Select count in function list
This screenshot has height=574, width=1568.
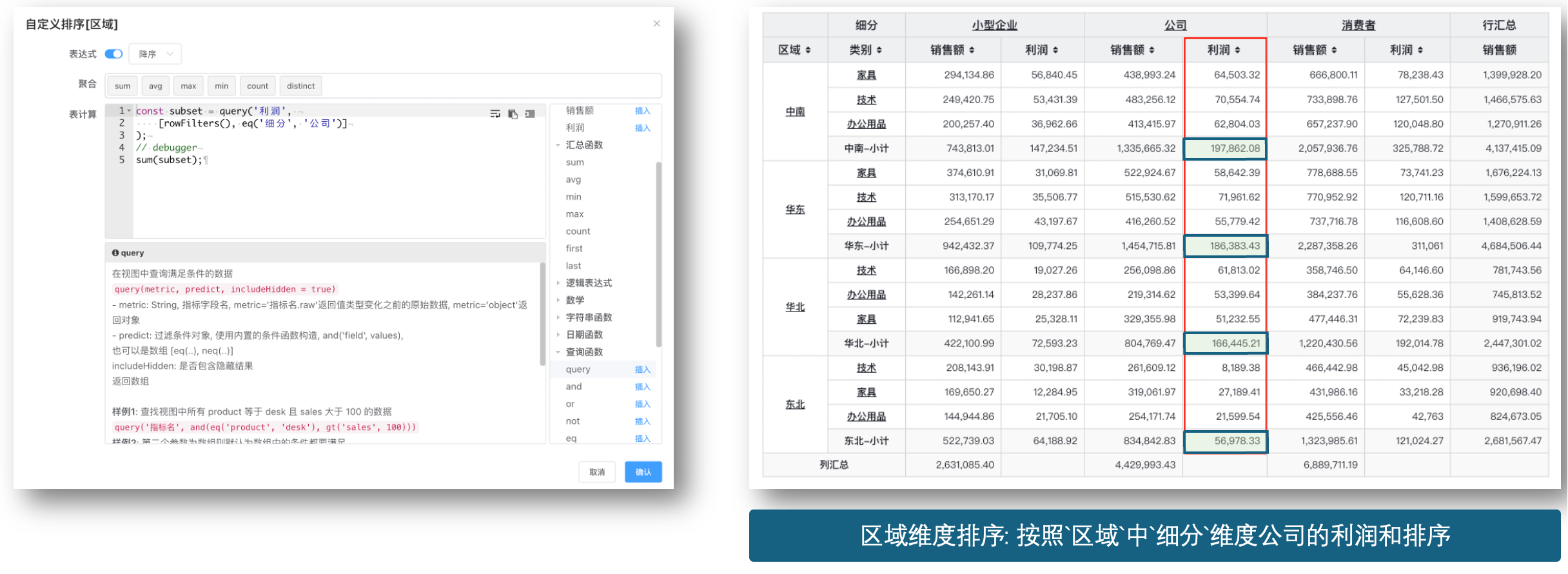click(x=578, y=232)
